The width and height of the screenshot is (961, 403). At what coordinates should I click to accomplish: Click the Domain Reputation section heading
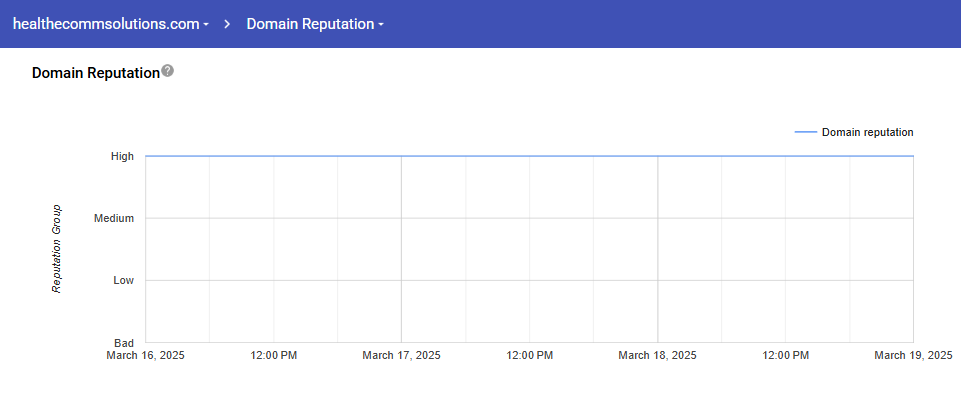95,73
